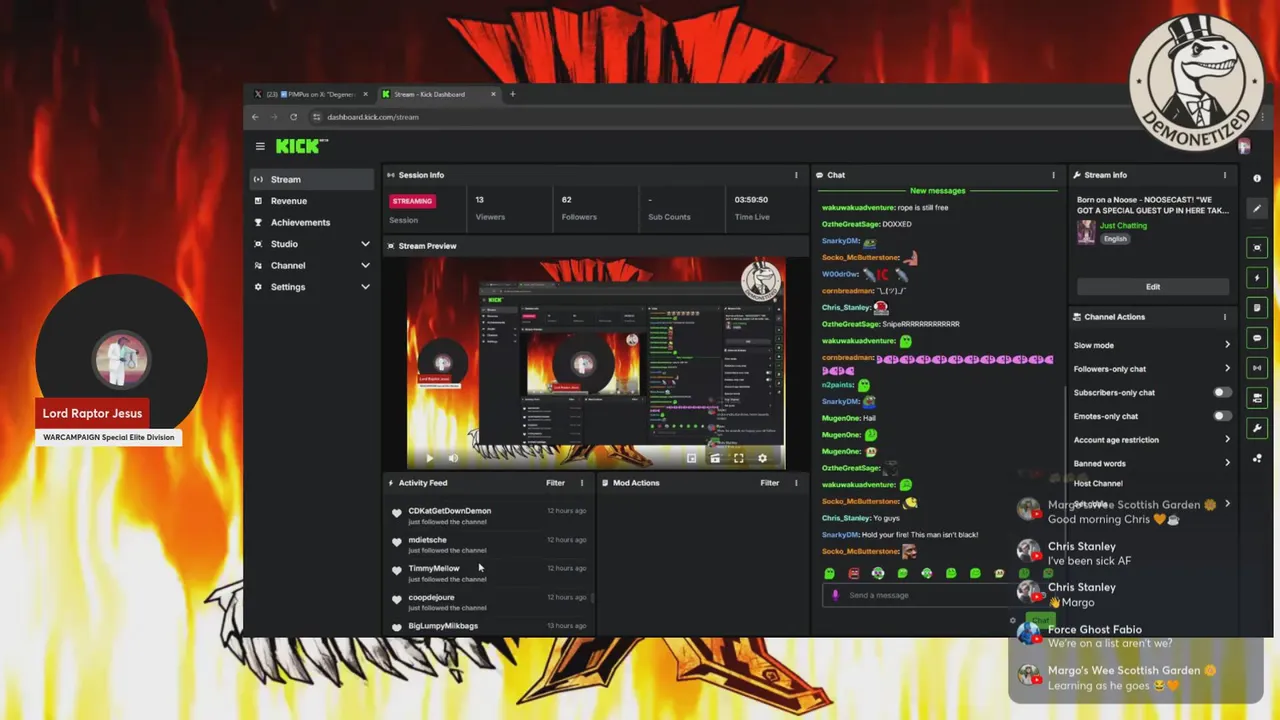Select Achievements in left navigation
The image size is (1280, 720).
pos(312,222)
